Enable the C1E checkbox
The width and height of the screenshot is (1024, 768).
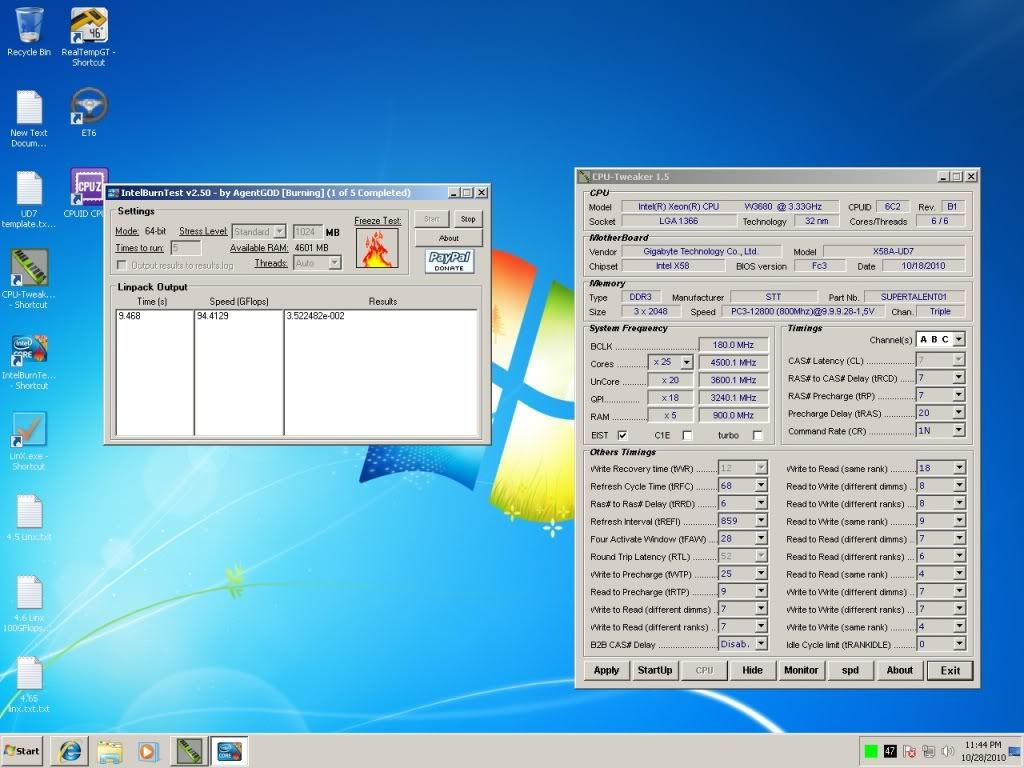[687, 435]
